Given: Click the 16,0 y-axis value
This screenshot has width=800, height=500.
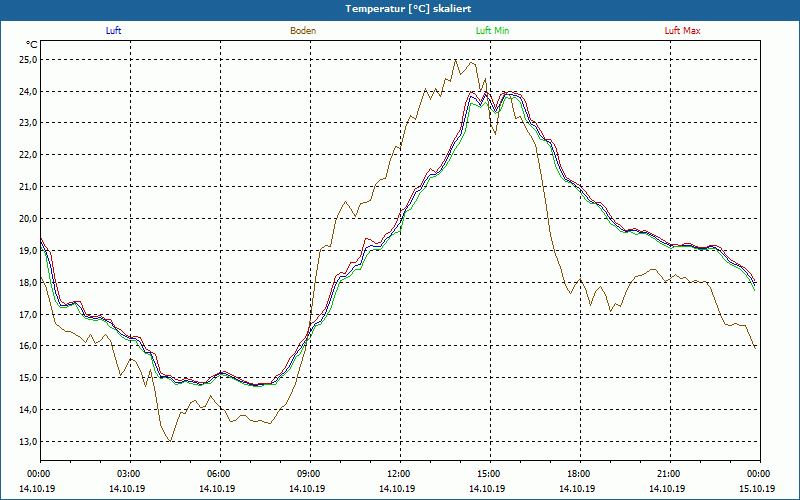Looking at the screenshot, I should [29, 346].
